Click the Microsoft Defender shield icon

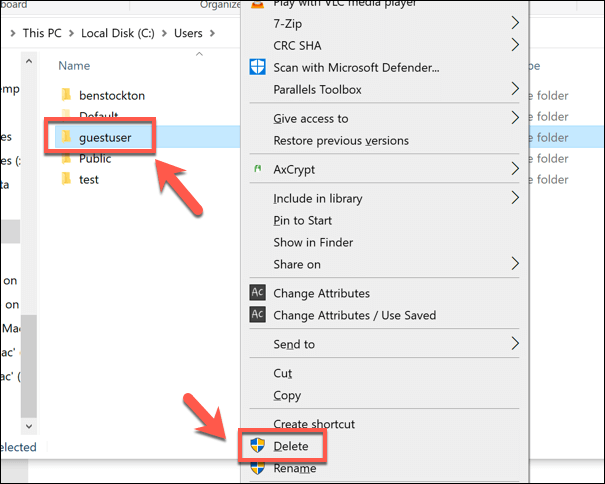point(256,68)
